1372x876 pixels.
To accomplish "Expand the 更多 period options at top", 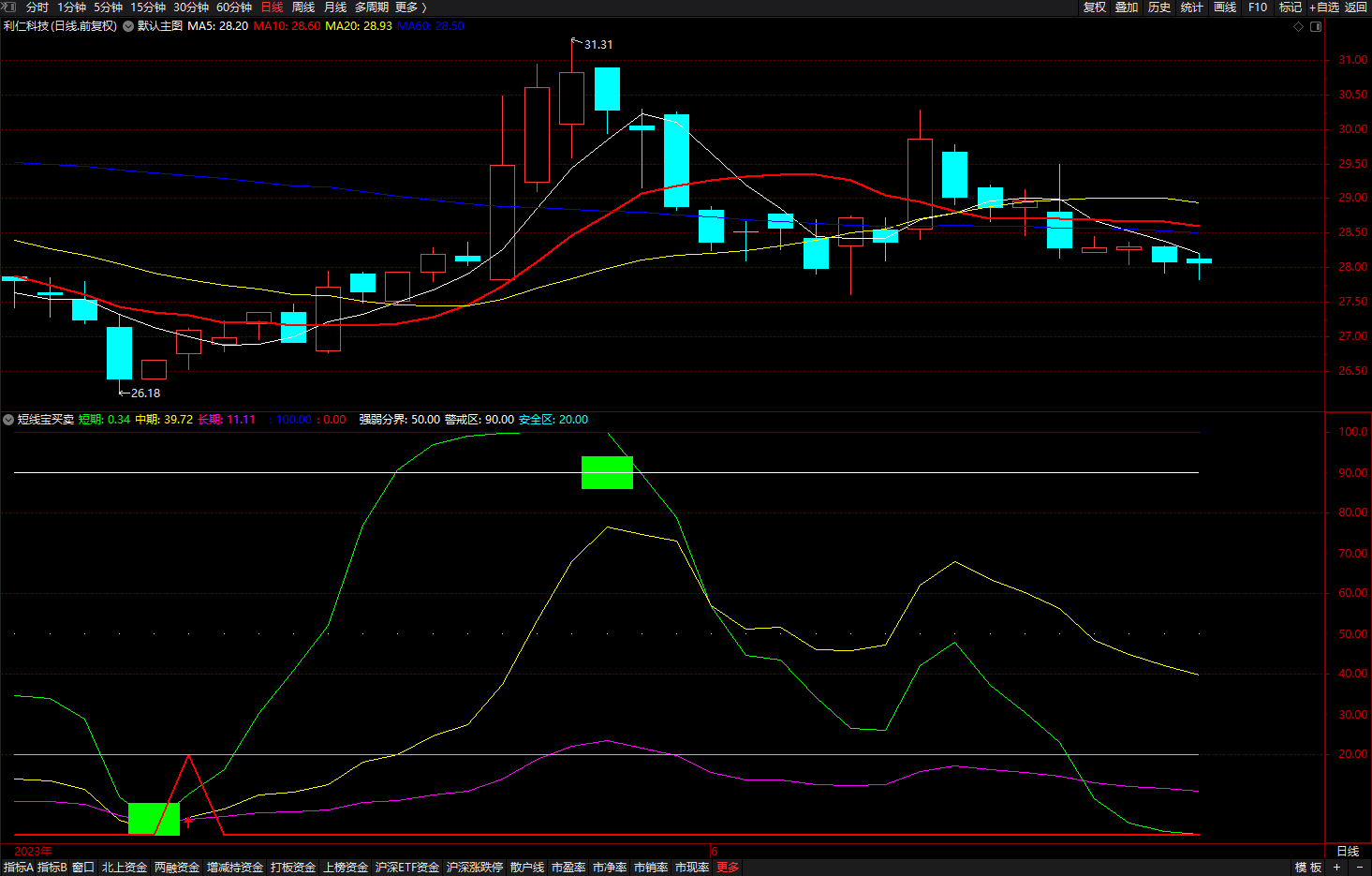I will [x=410, y=7].
